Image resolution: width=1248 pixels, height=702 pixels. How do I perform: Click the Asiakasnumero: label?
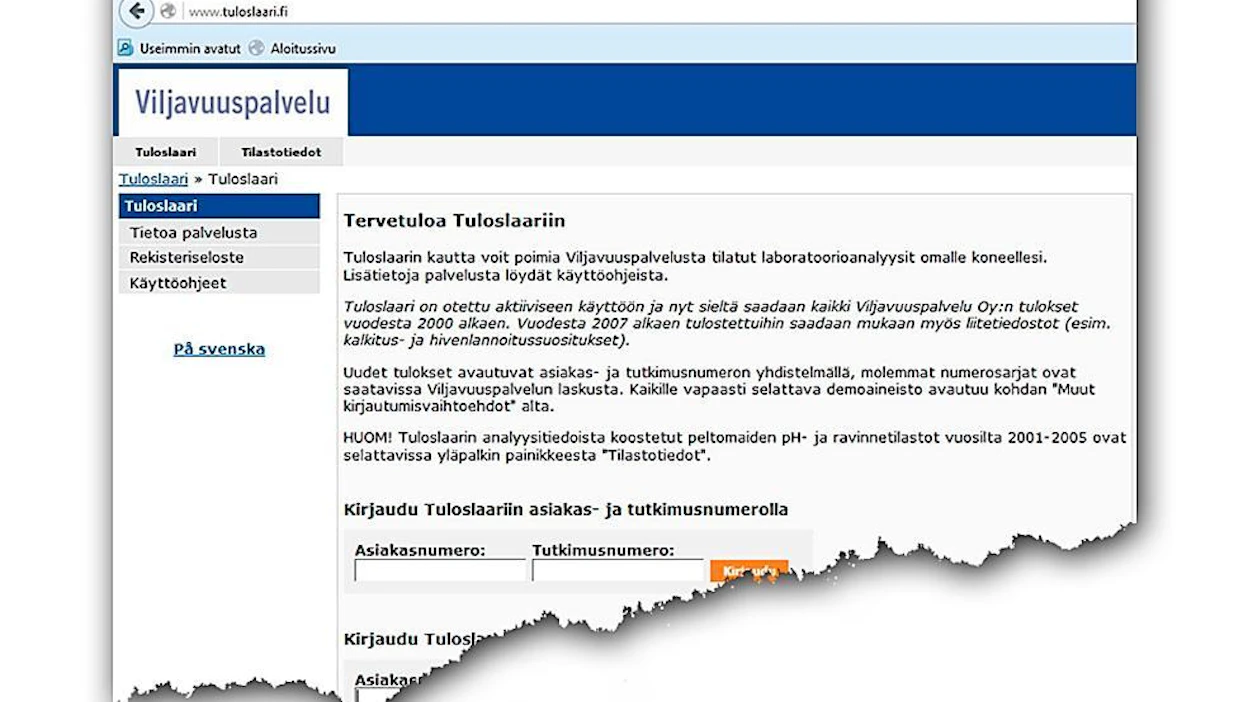[x=420, y=550]
